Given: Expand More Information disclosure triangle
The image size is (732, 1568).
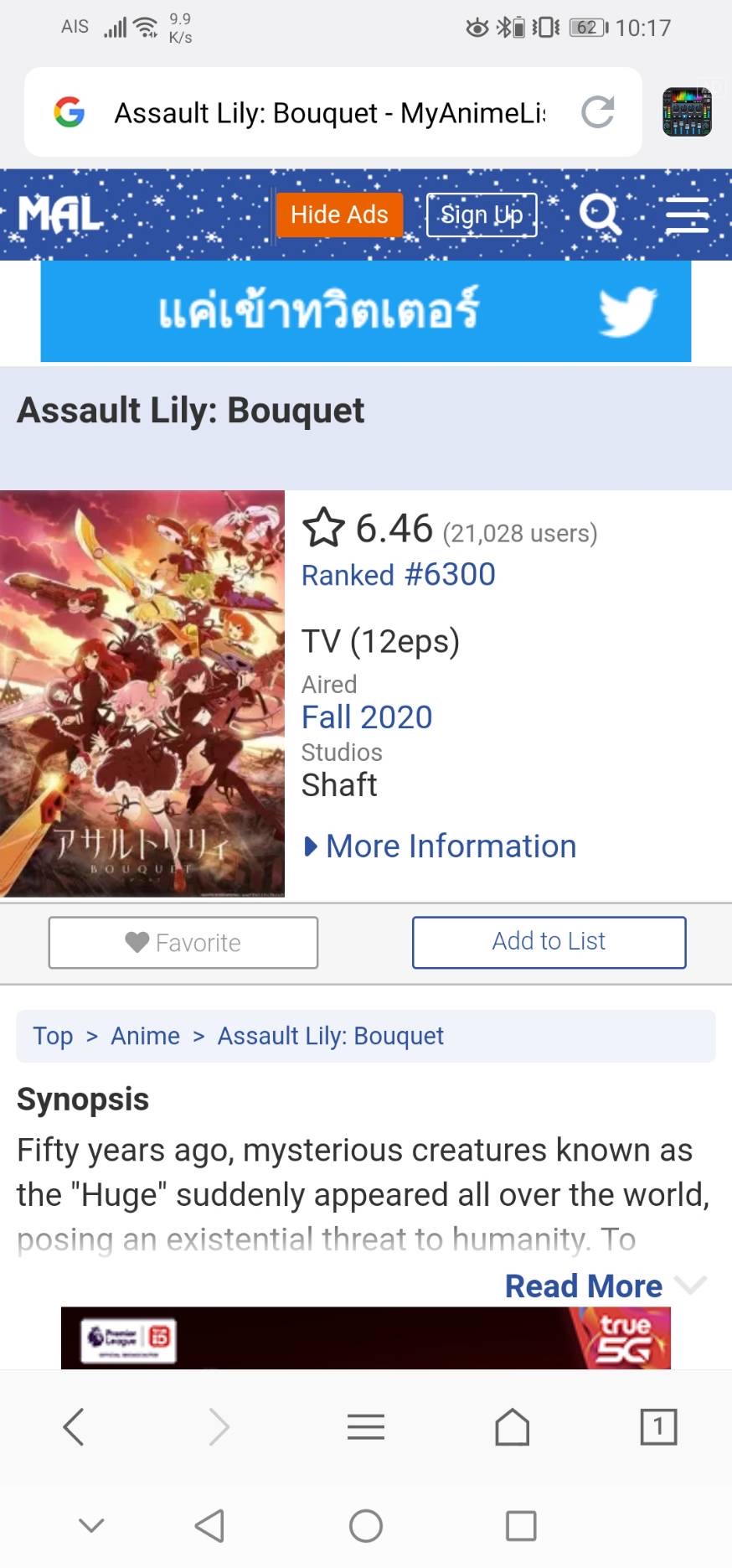Looking at the screenshot, I should tap(311, 846).
